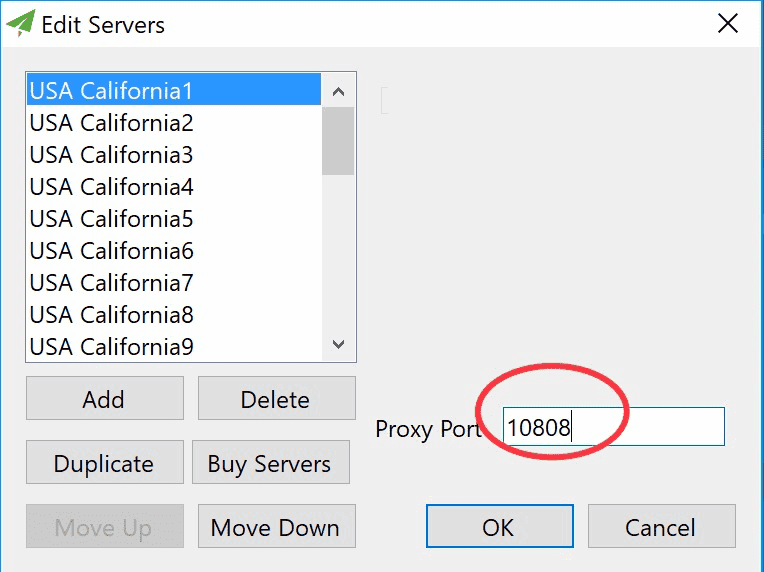
Task: Select USA California2 server
Action: click(111, 123)
